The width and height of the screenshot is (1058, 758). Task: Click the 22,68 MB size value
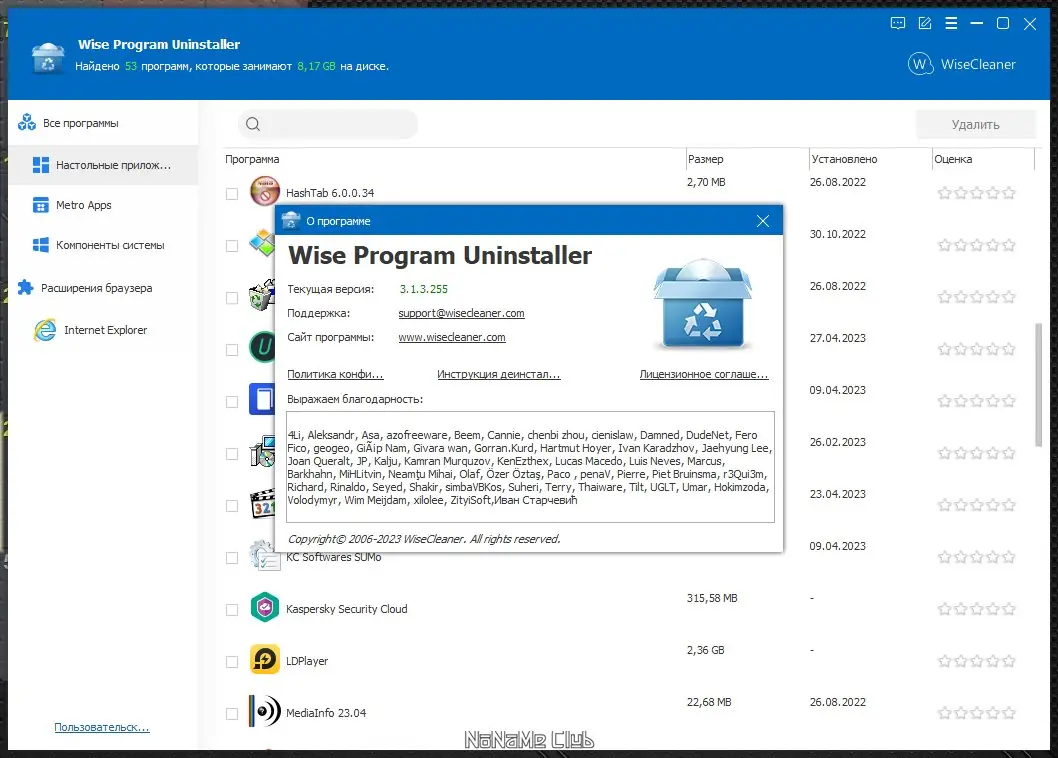coord(709,702)
